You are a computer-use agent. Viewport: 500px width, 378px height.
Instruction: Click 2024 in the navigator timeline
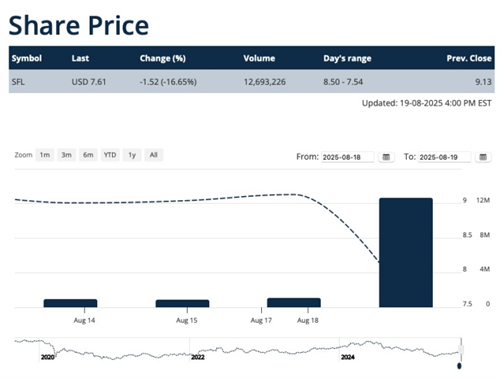click(348, 357)
